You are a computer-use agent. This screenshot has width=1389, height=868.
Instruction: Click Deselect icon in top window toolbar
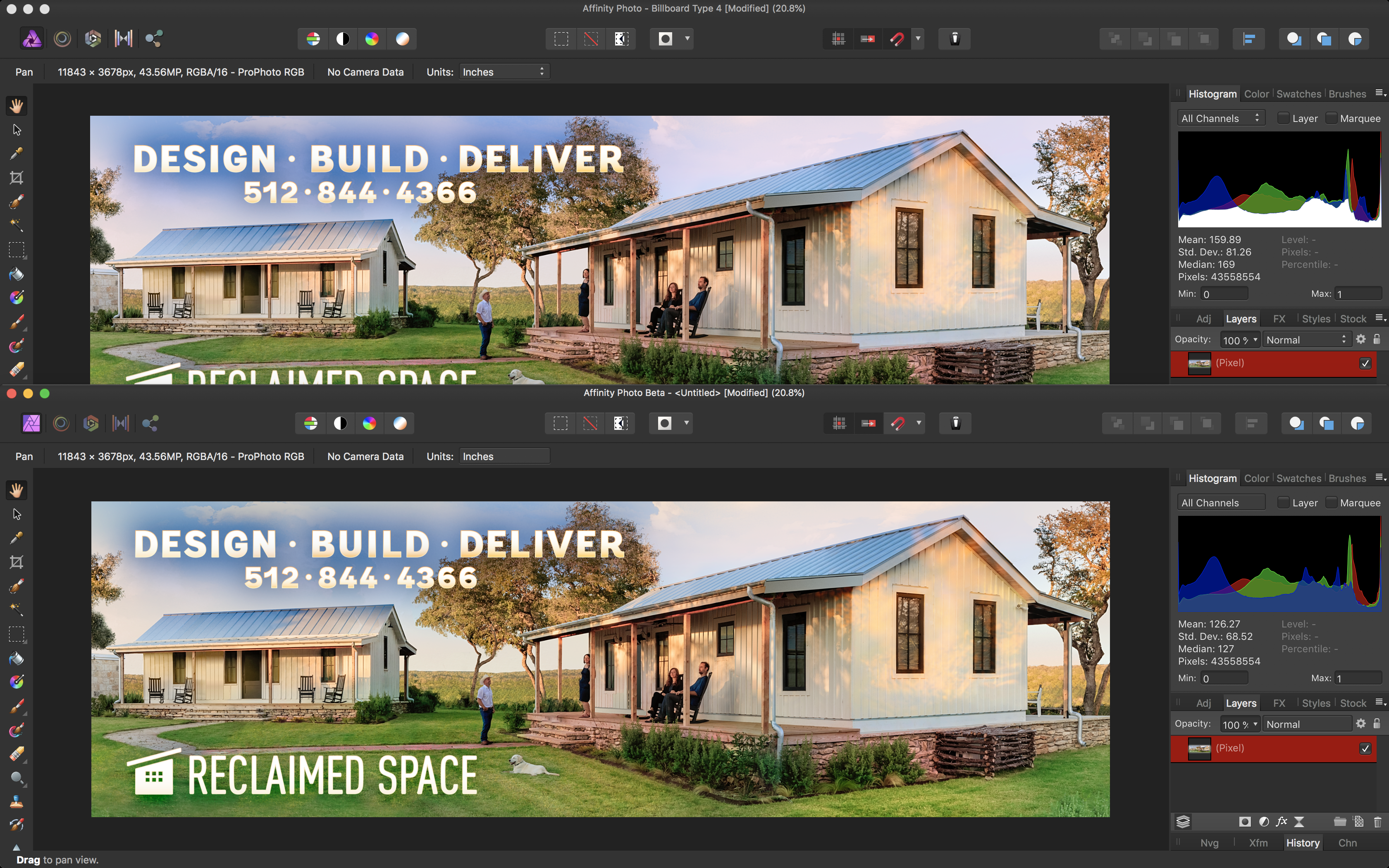point(591,39)
